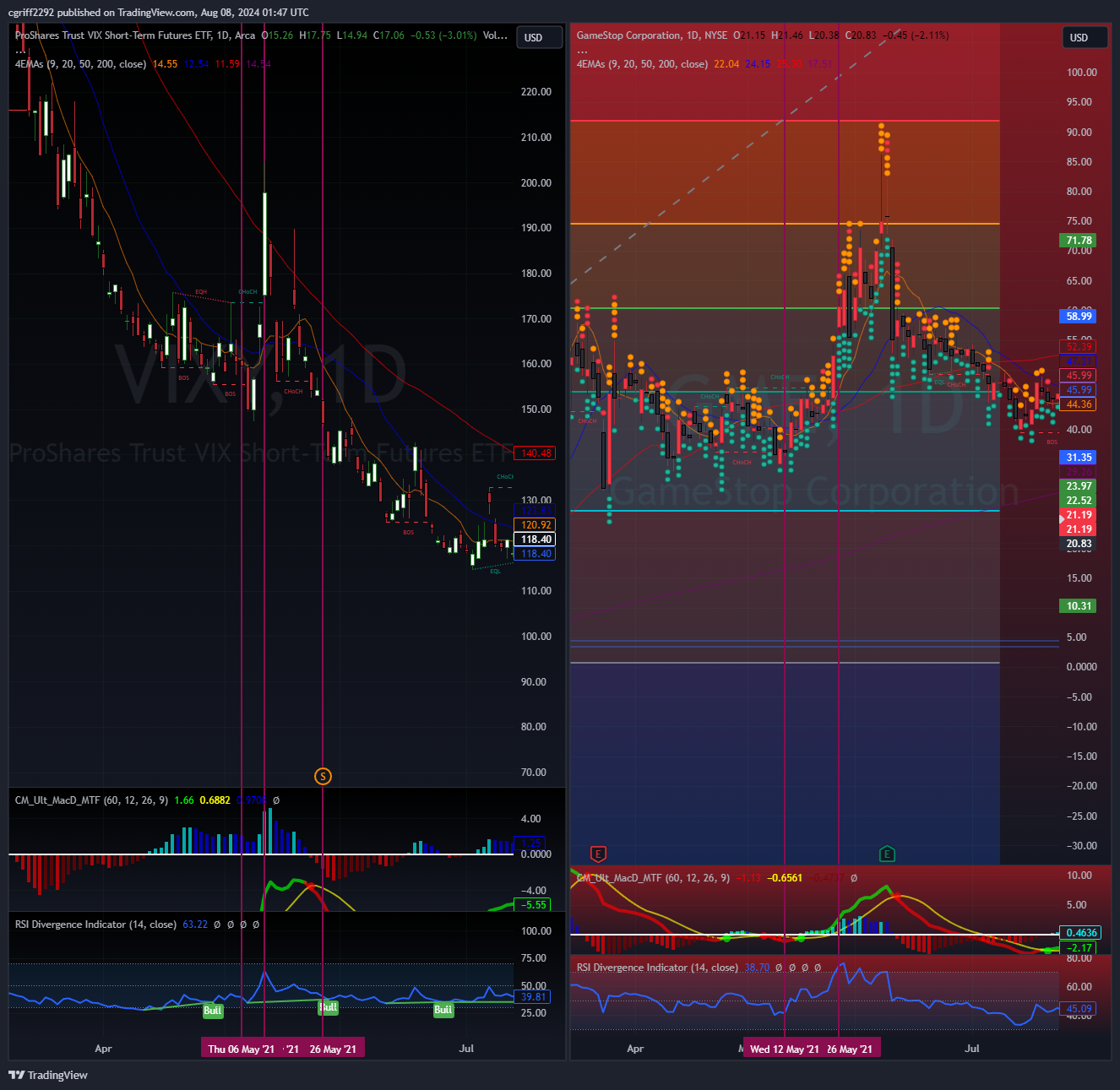Click the yellow -0.6561 MACD value on GameStop pane
1120x1090 pixels.
pyautogui.click(x=785, y=878)
